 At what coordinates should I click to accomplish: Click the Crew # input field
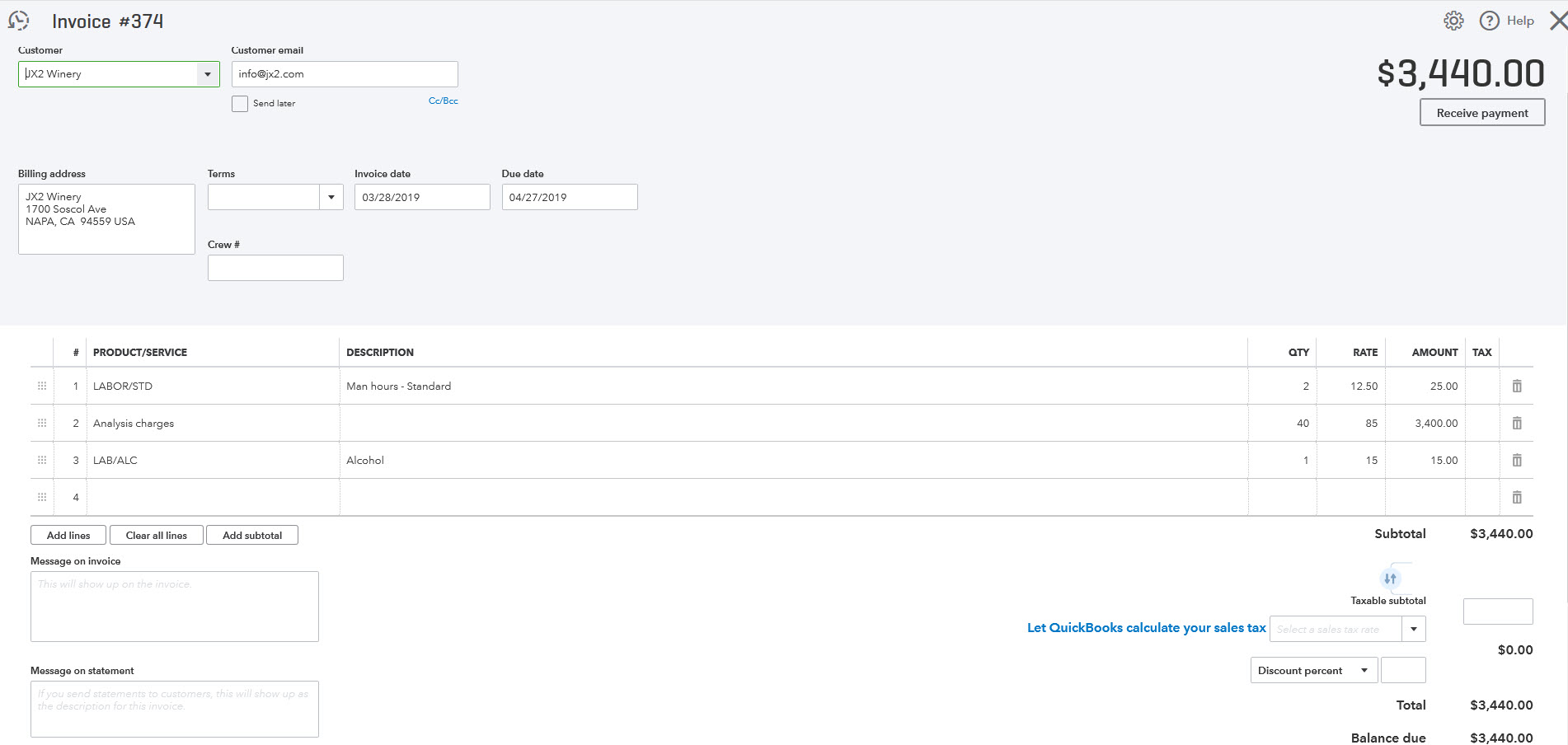point(275,268)
